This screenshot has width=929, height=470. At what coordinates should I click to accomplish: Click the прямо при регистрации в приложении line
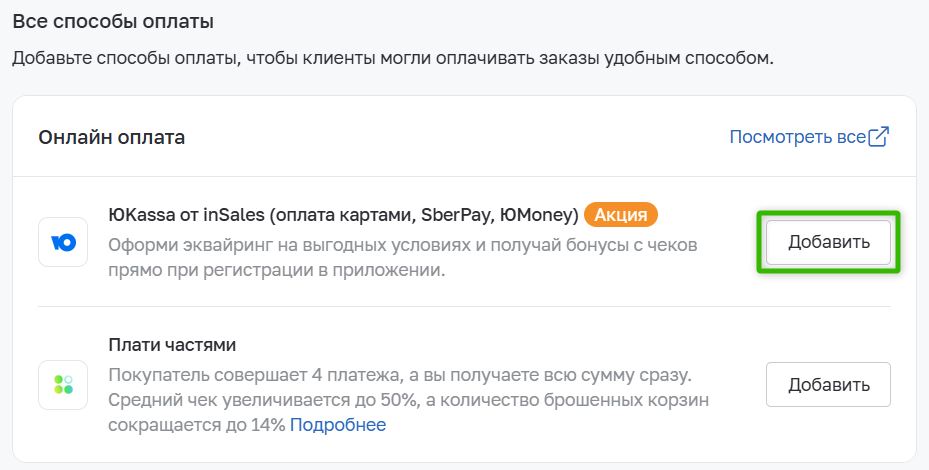[277, 270]
